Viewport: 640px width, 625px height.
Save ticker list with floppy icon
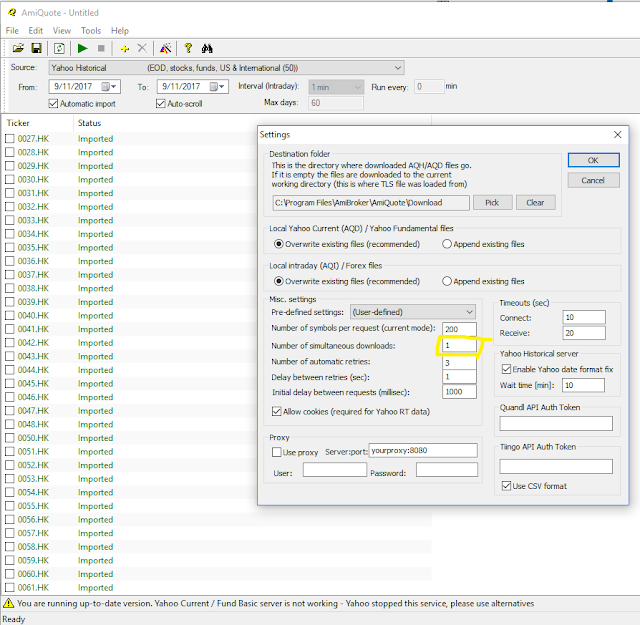pyautogui.click(x=36, y=49)
